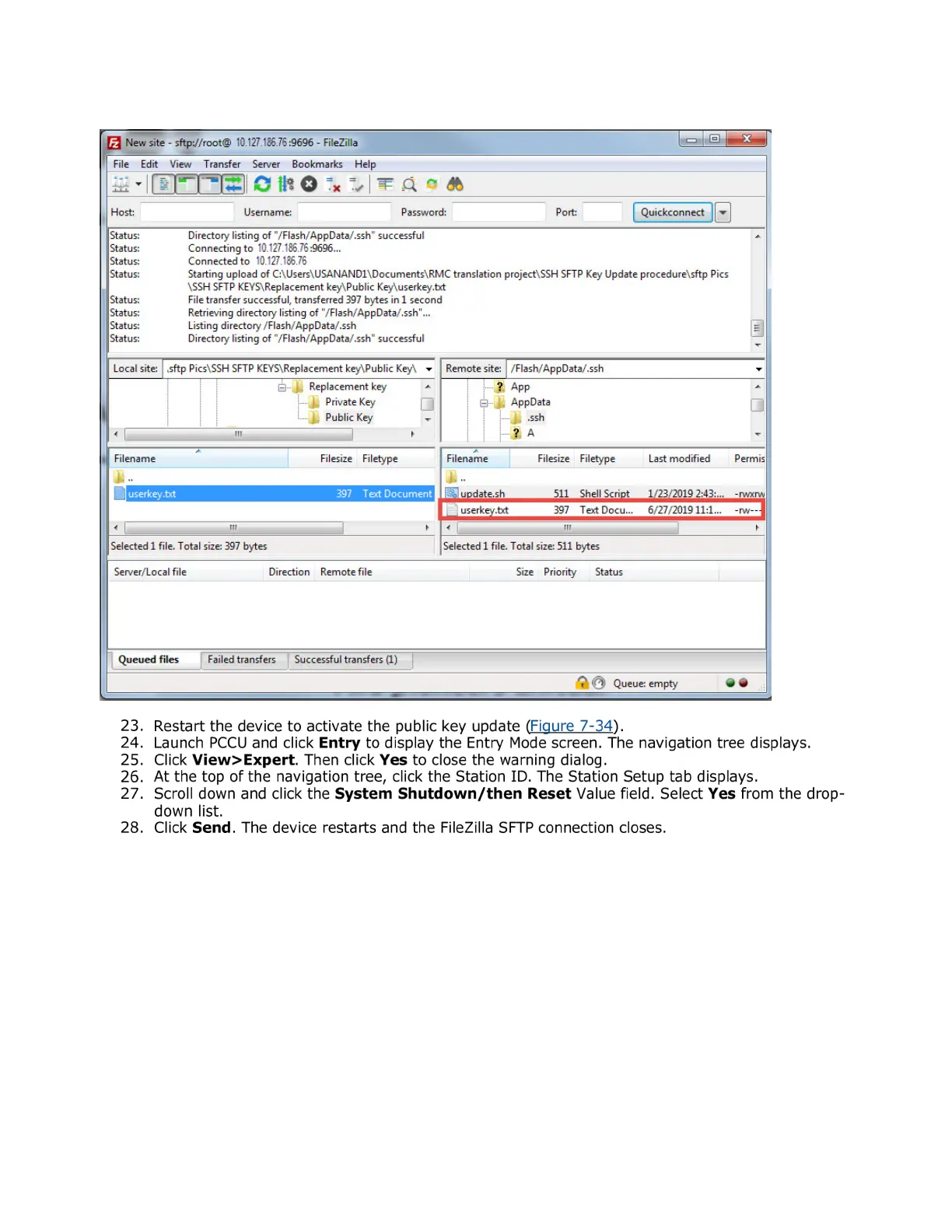
Task: Toggle the message log display
Action: 163,184
